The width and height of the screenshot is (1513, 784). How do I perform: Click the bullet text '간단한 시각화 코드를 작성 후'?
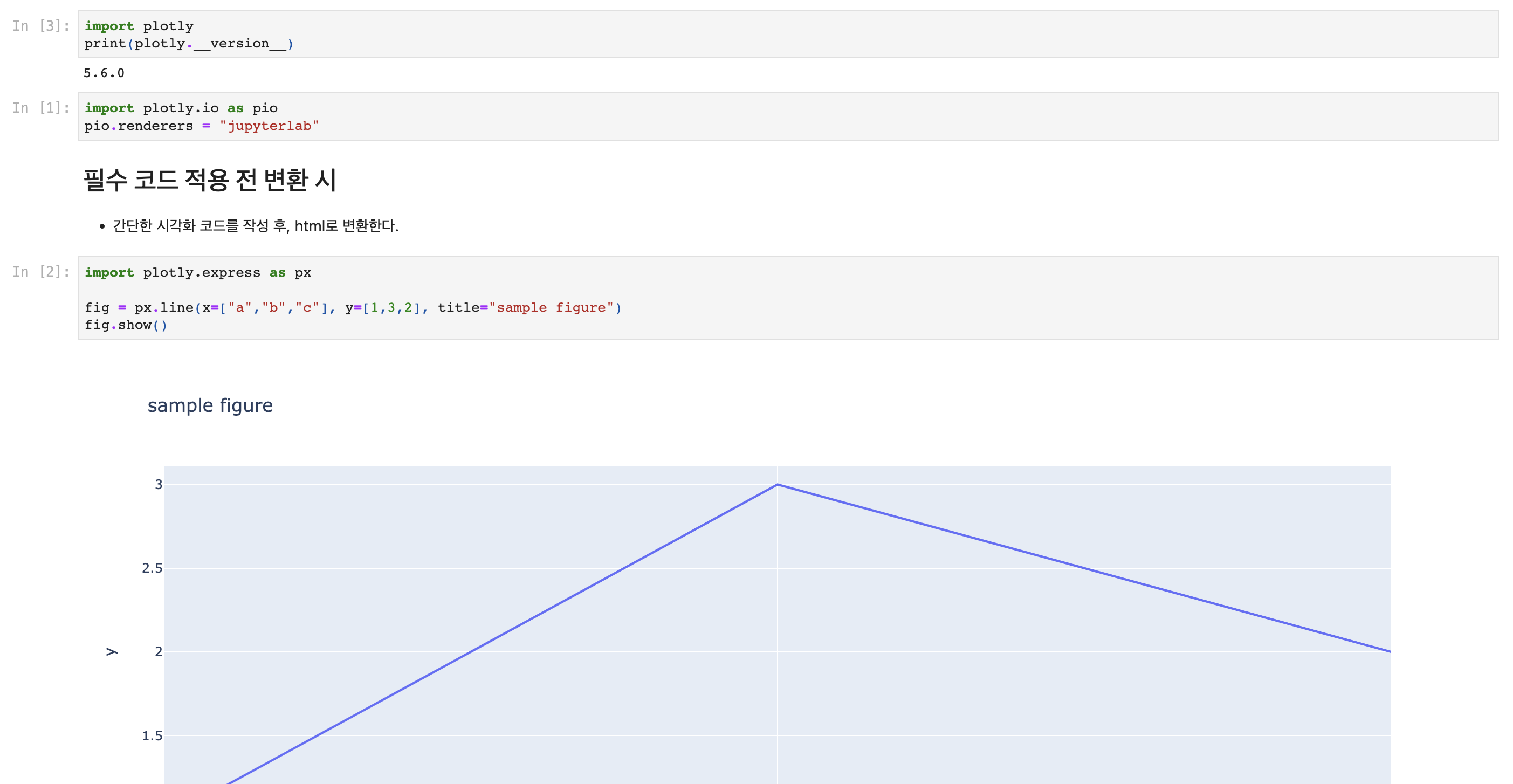[x=200, y=225]
